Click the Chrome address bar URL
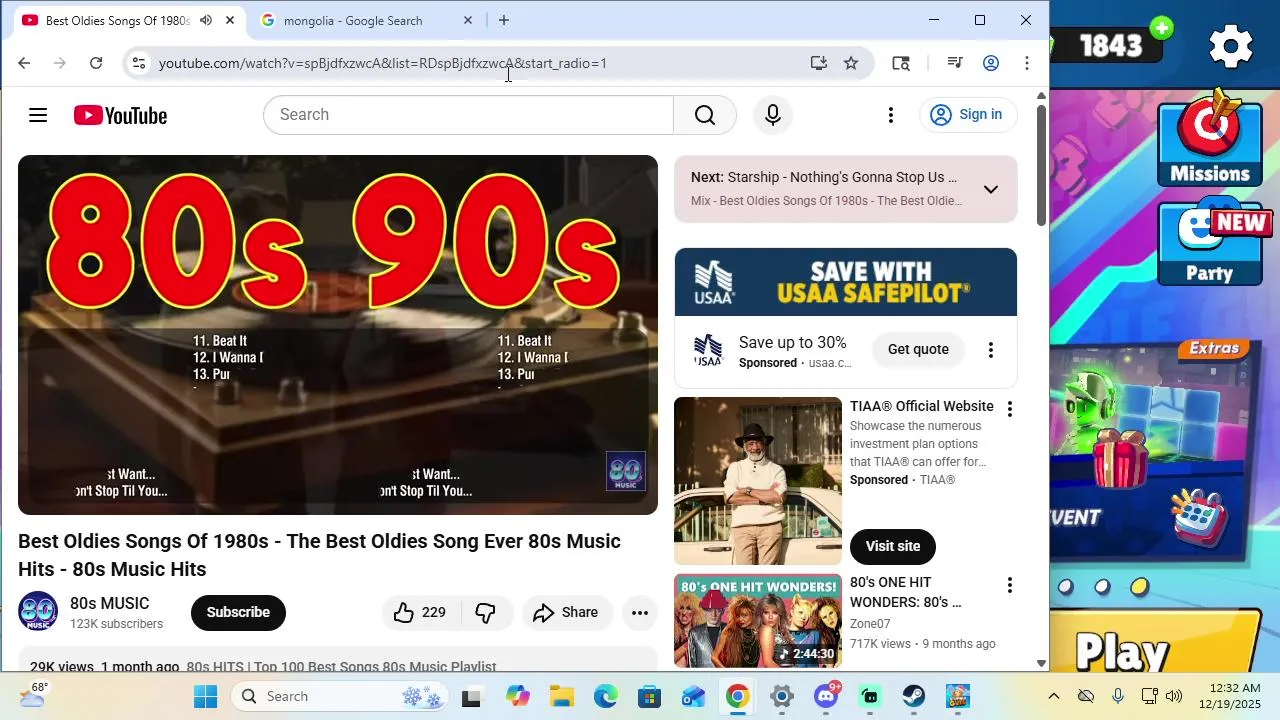This screenshot has height=720, width=1280. 383,63
